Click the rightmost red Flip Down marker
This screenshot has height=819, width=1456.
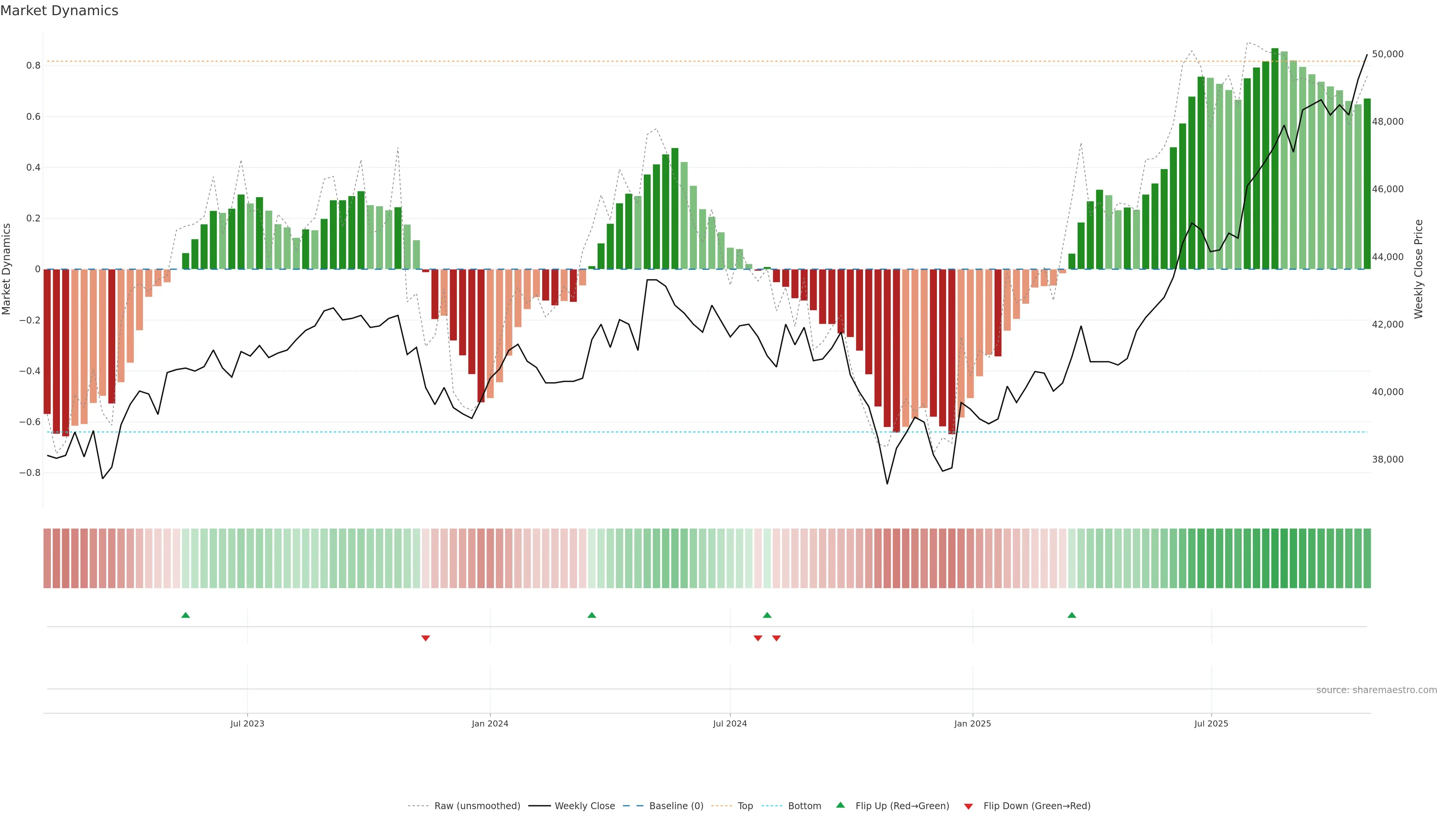(x=777, y=638)
